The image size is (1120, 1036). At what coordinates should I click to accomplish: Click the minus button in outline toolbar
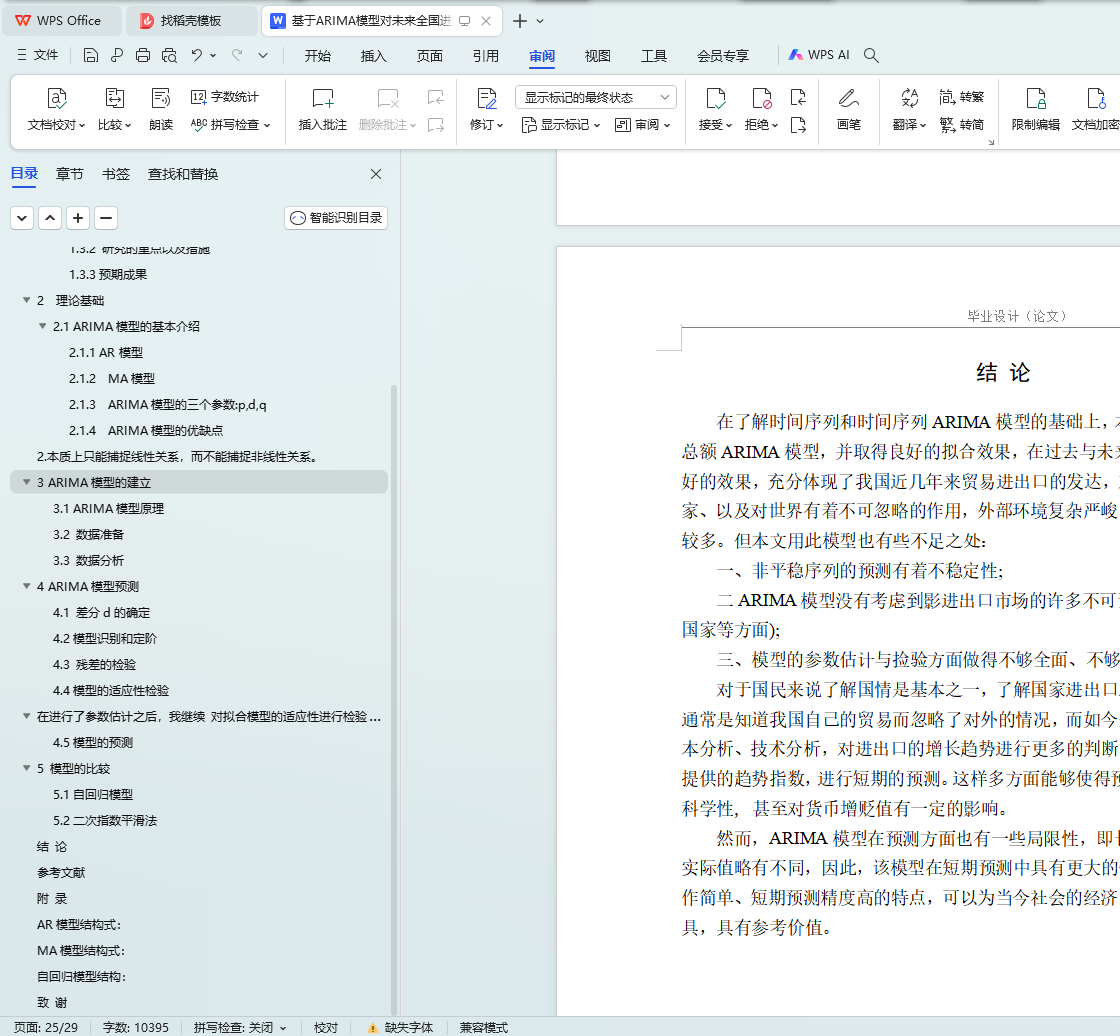click(106, 218)
